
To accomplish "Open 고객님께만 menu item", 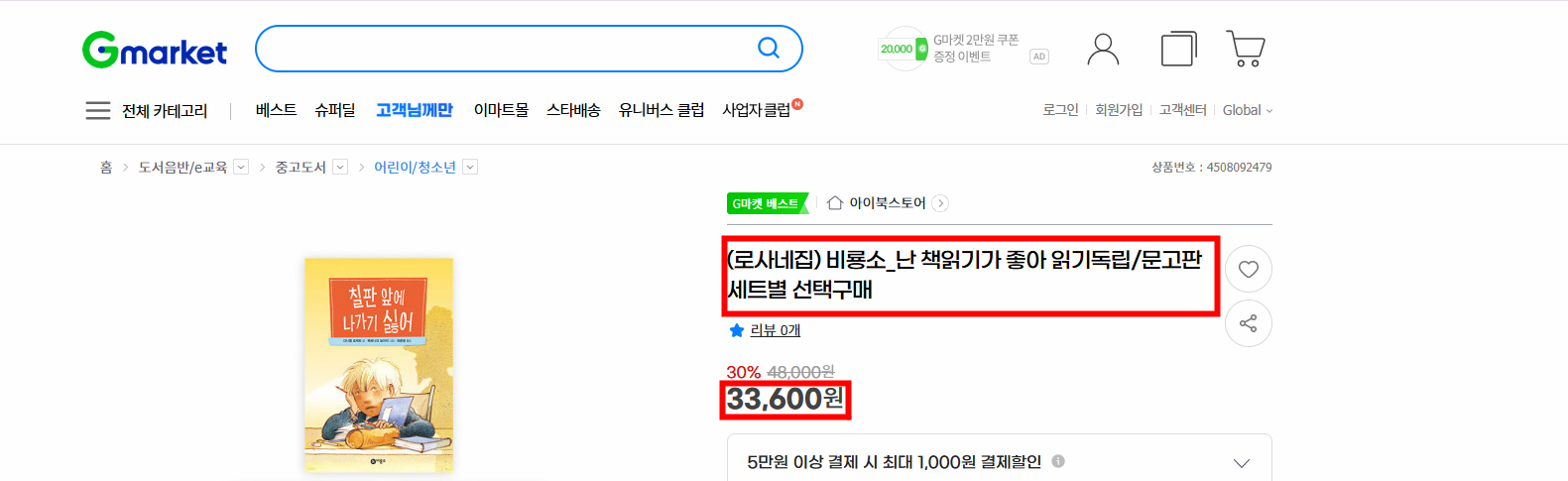I will coord(415,110).
